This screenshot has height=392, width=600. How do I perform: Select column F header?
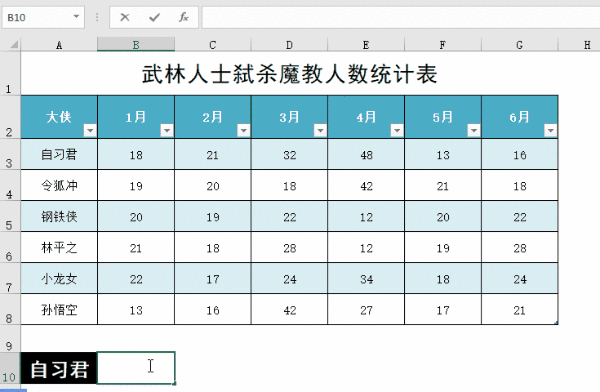443,45
